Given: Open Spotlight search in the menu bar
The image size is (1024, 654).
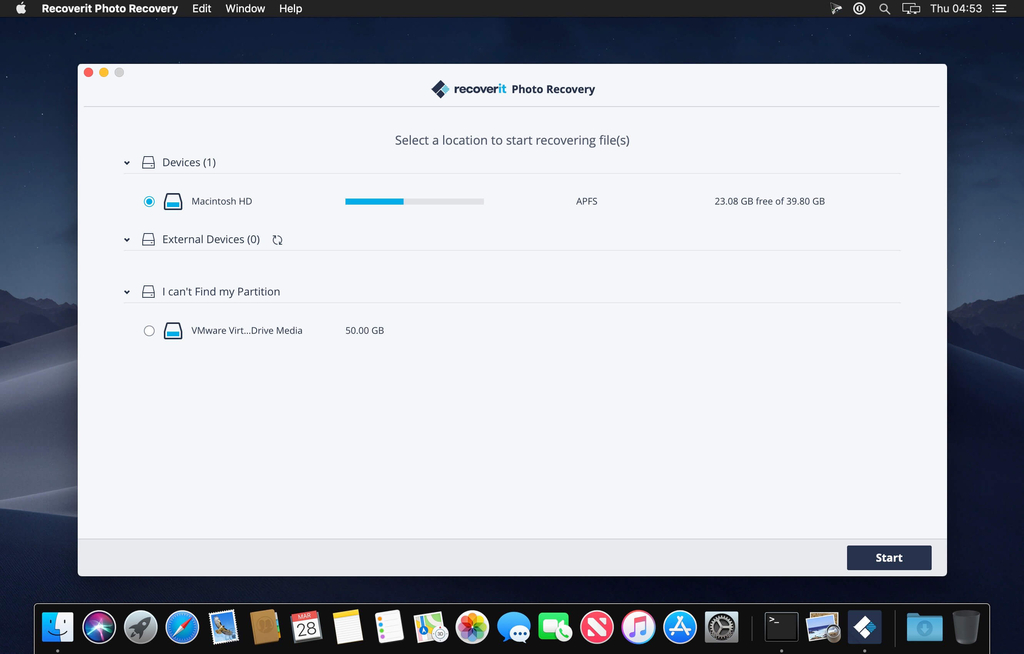Looking at the screenshot, I should click(884, 8).
